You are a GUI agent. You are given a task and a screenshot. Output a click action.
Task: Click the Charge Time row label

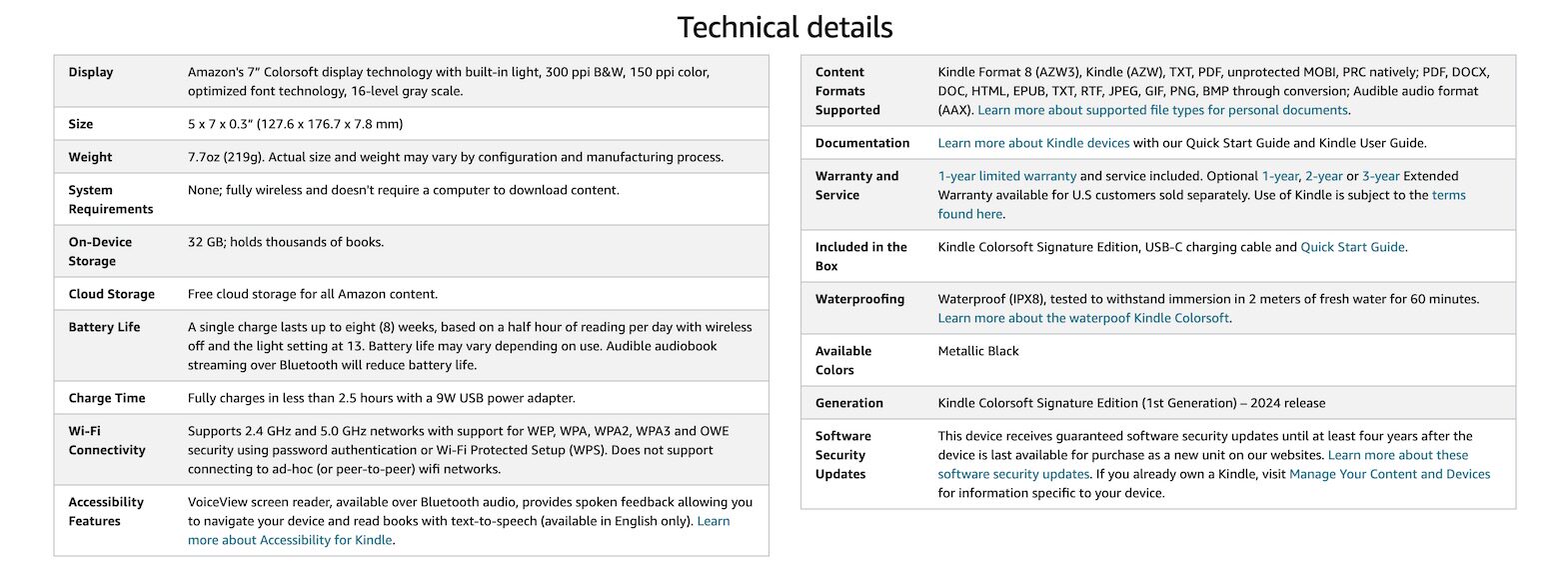pos(107,398)
